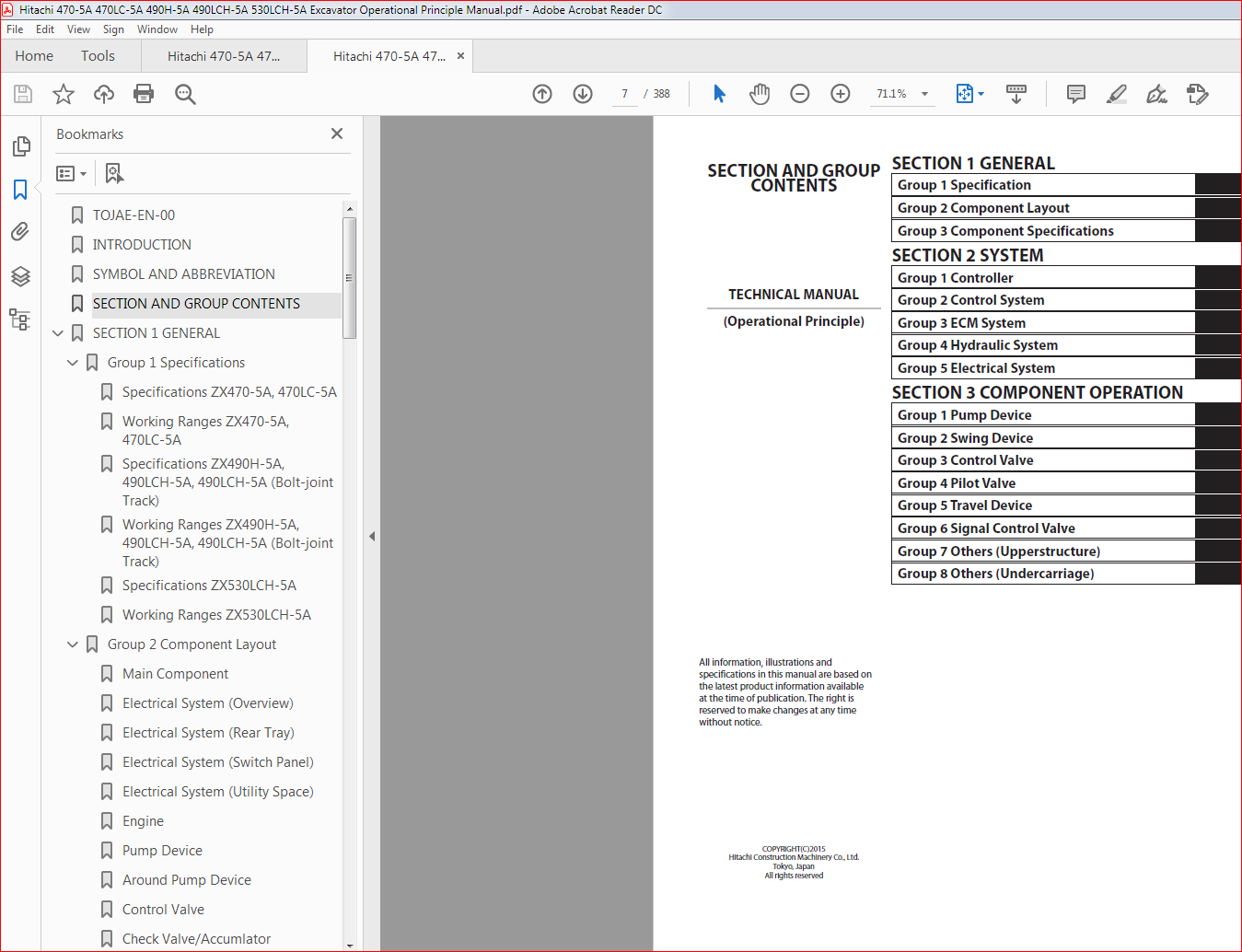Open the Find text search tool
This screenshot has width=1242, height=952.
tap(185, 94)
